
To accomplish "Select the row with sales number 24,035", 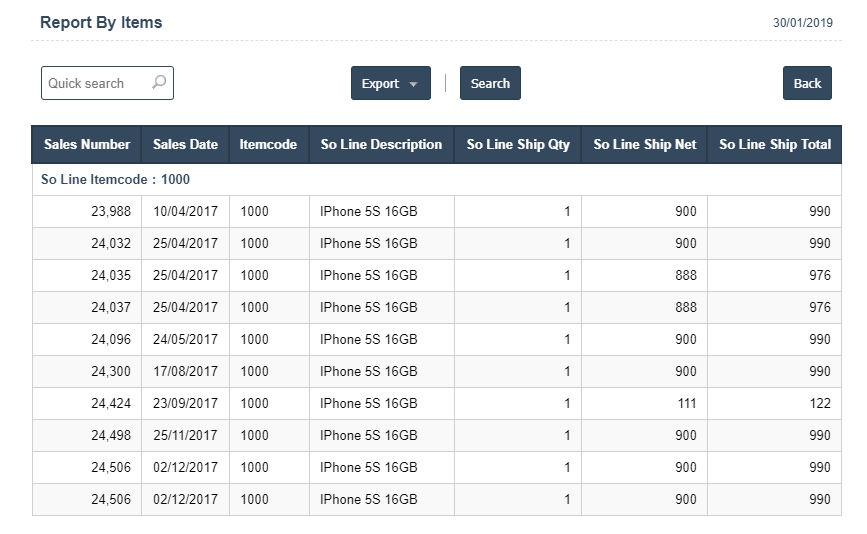I will click(437, 275).
